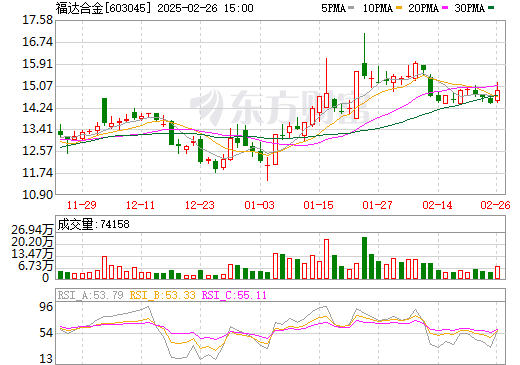Click the 01-03 date axis label
Image resolution: width=520 pixels, height=365 pixels.
pos(259,205)
